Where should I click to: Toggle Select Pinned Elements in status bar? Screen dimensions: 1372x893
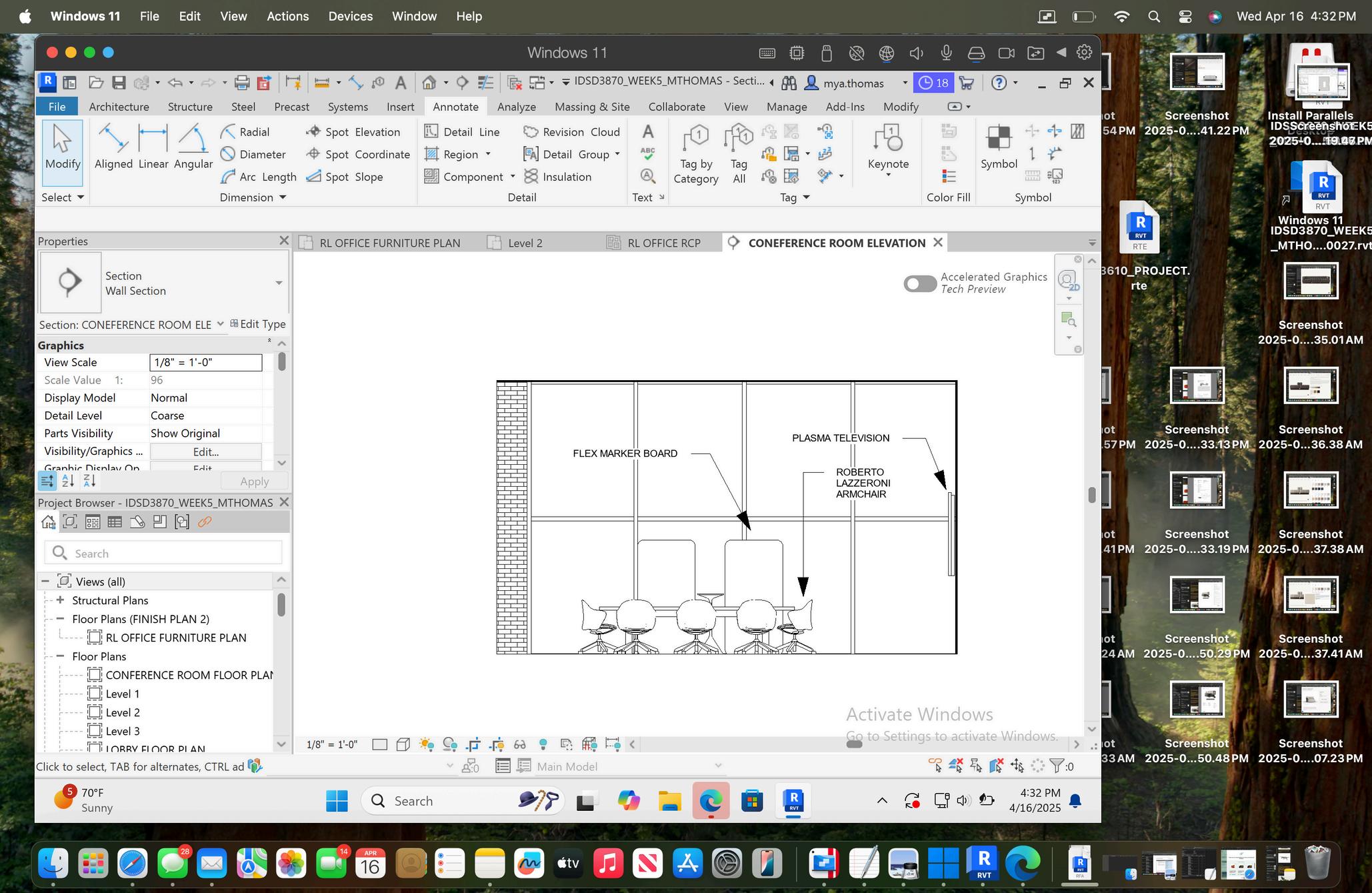[977, 766]
